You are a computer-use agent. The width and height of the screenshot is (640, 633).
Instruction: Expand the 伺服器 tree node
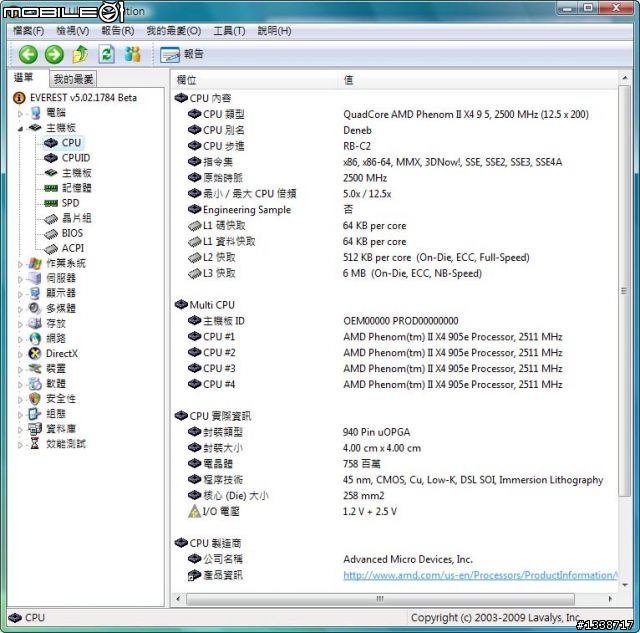point(20,279)
